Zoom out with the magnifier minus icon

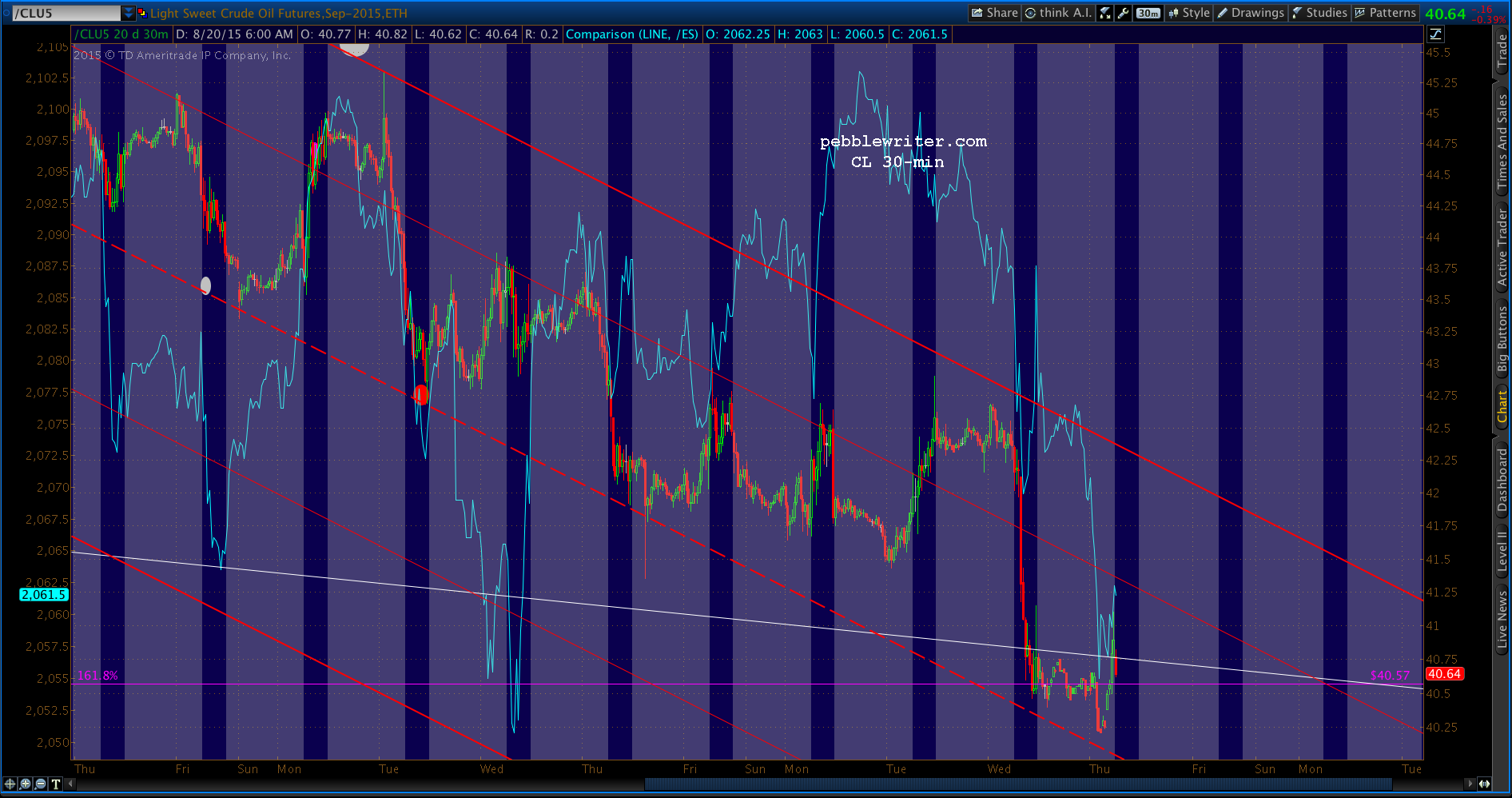[x=40, y=784]
